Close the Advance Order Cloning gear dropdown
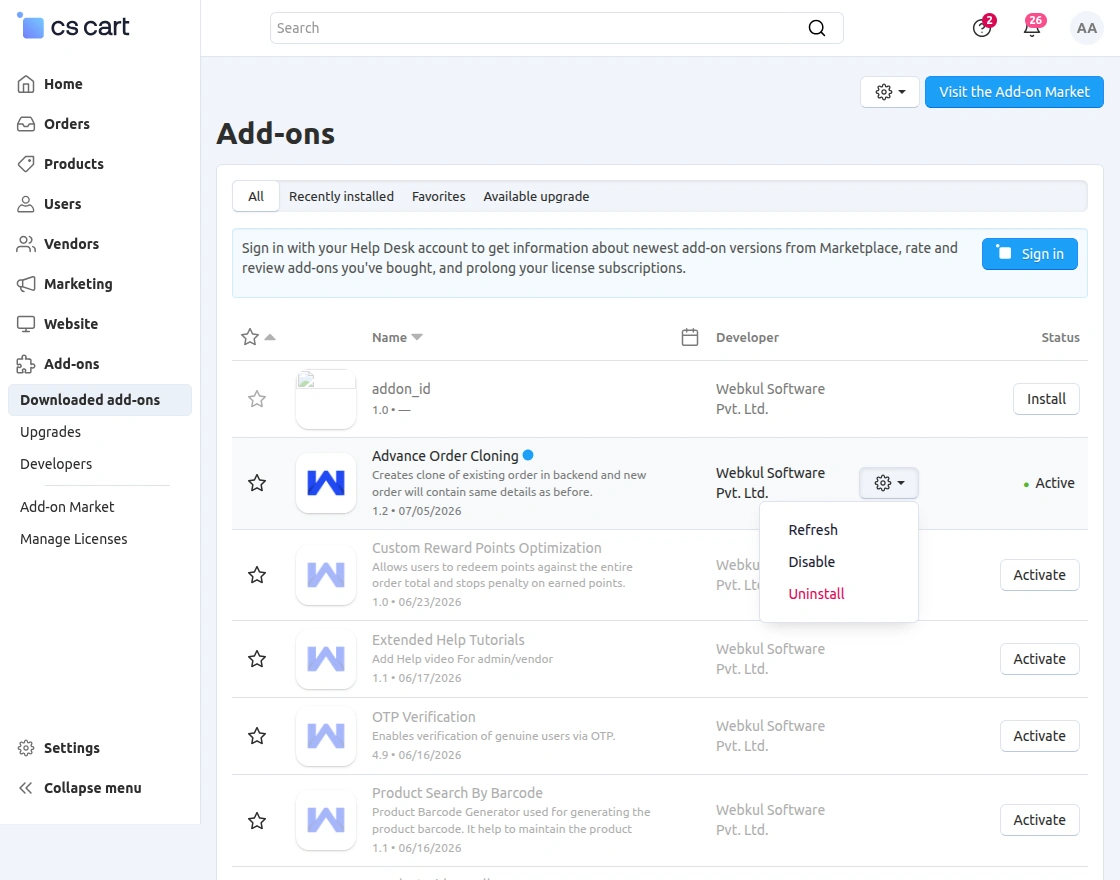The width and height of the screenshot is (1120, 880). click(x=889, y=483)
